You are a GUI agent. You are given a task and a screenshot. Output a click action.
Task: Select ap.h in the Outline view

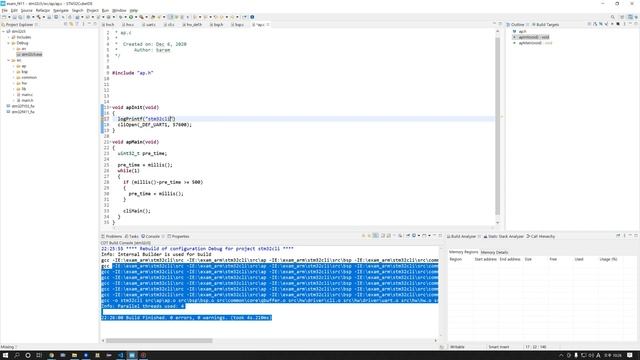tap(520, 31)
